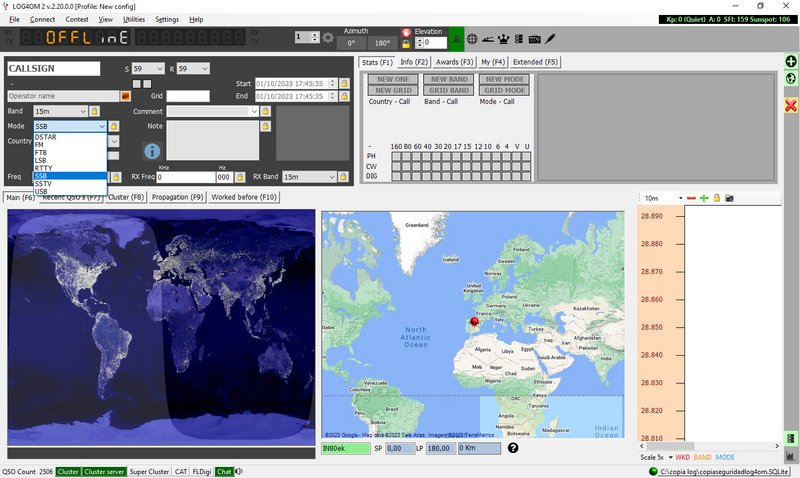This screenshot has width=800, height=478.
Task: Toggle the Super Cluster status indicator
Action: pyautogui.click(x=149, y=472)
